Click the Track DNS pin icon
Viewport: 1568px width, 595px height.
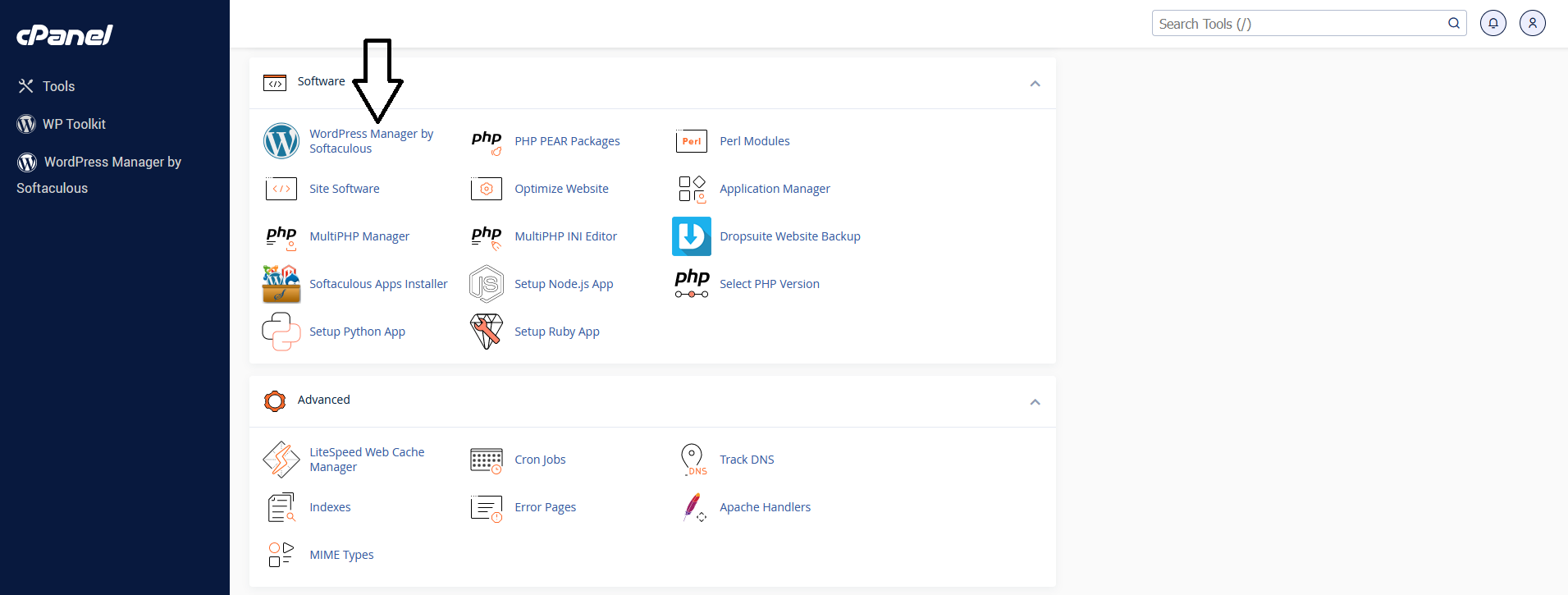click(693, 460)
